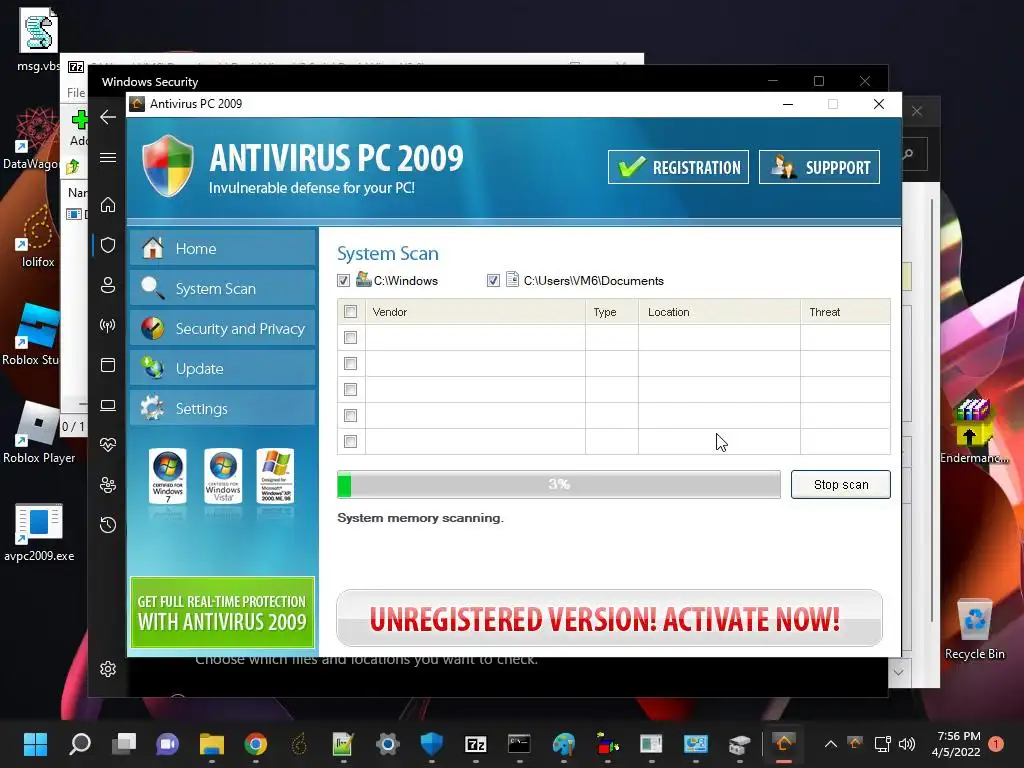This screenshot has height=768, width=1024.
Task: Toggle the select-all checkbox in Vendor header
Action: point(351,312)
